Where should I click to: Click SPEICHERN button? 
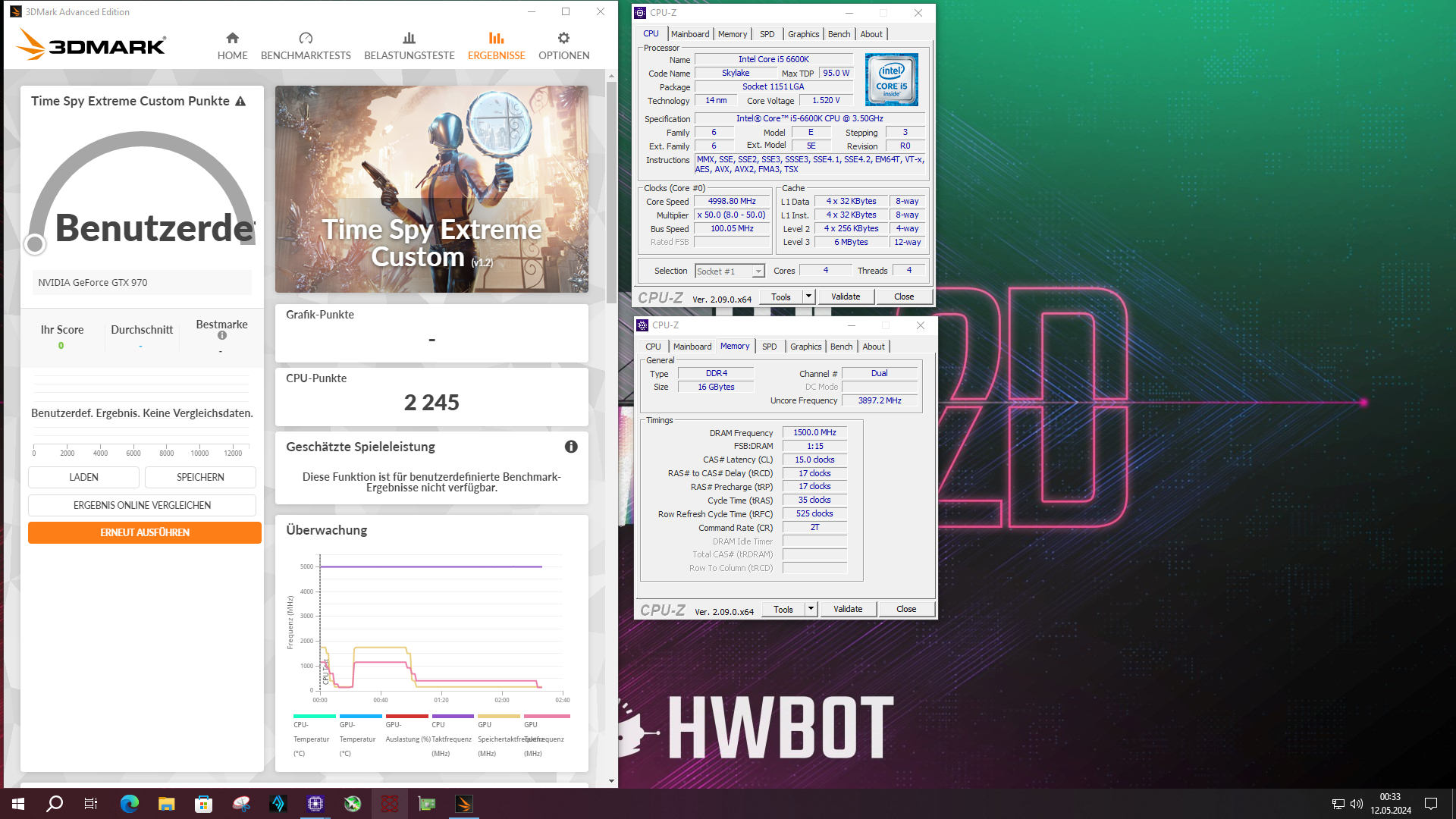200,477
